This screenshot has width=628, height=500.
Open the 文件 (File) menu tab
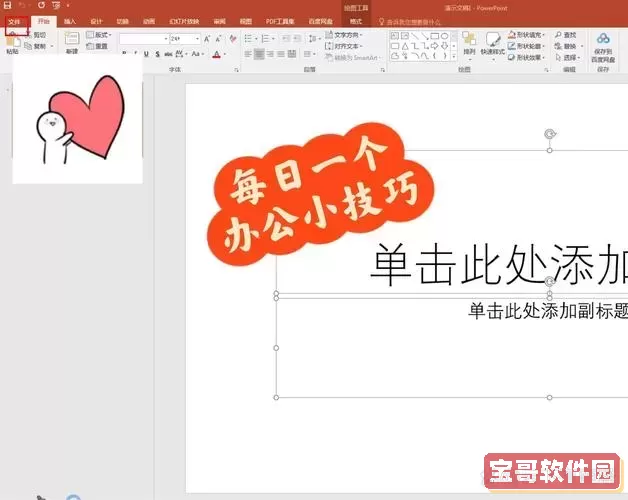click(14, 20)
